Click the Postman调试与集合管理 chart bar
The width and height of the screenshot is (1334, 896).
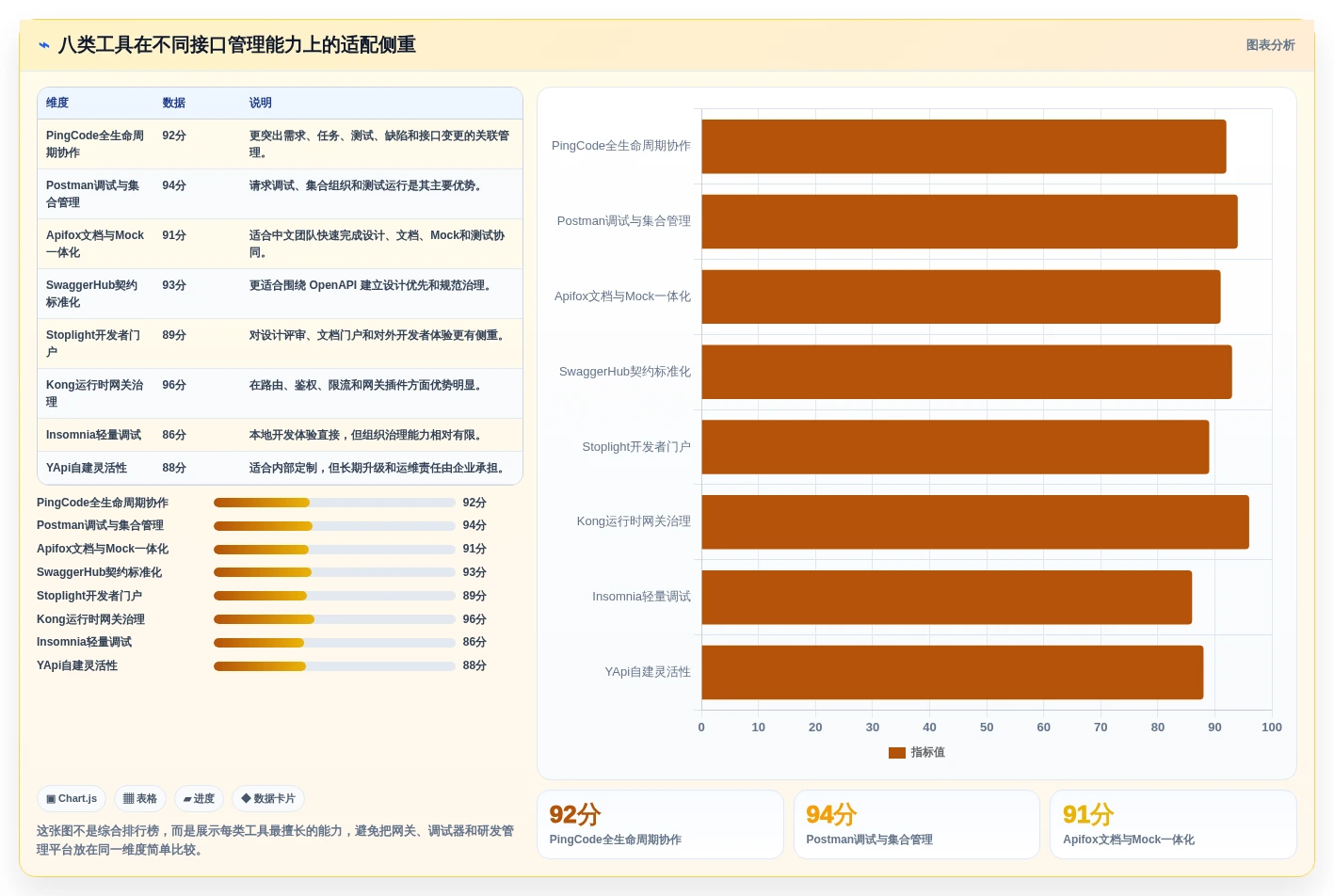coord(969,222)
